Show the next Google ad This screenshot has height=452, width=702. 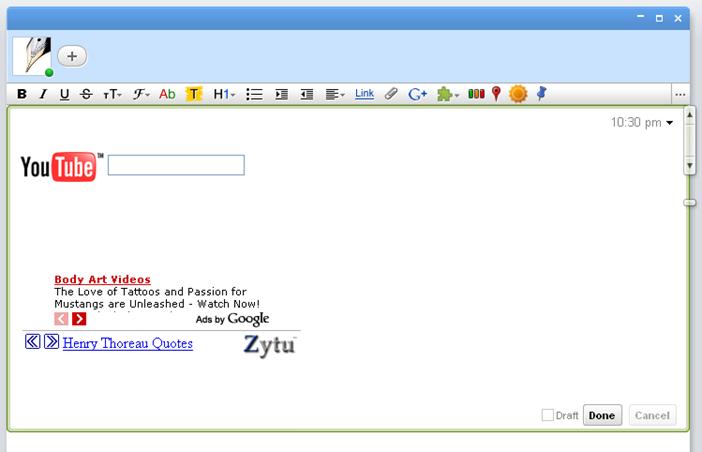coord(79,319)
